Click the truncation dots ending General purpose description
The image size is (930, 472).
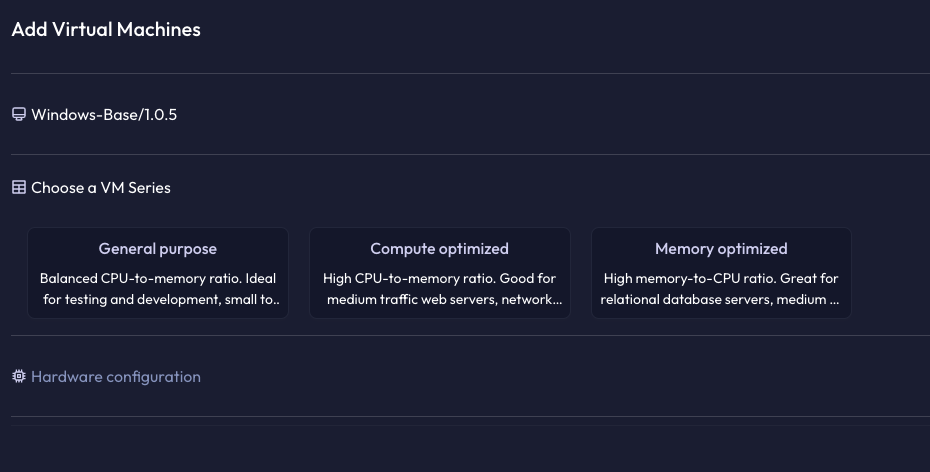(x=276, y=302)
